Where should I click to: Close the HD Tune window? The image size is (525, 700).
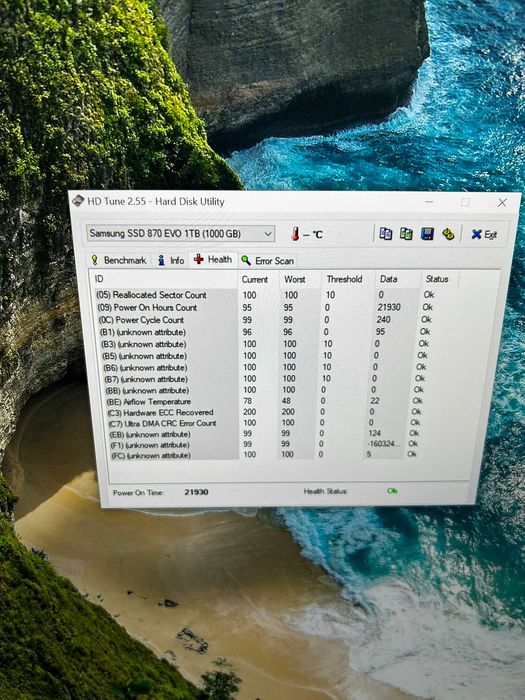pyautogui.click(x=502, y=203)
